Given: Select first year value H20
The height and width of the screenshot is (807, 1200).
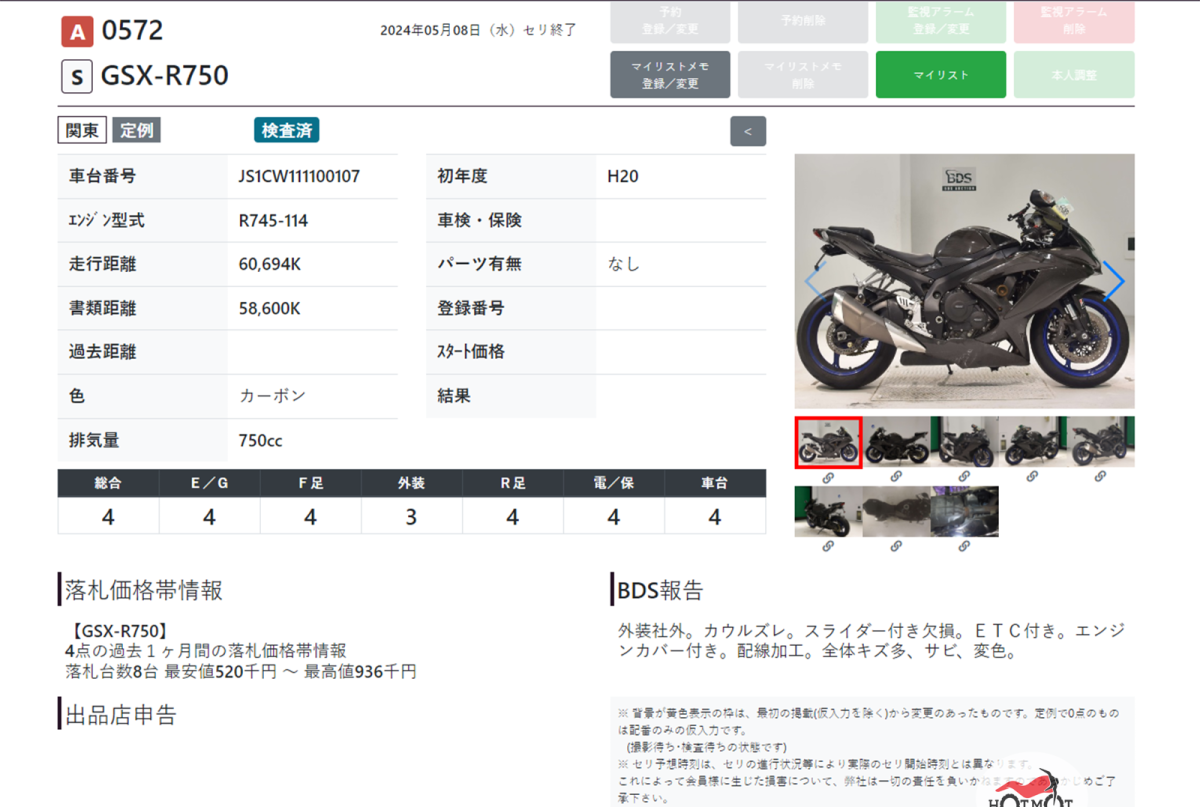Looking at the screenshot, I should point(623,176).
